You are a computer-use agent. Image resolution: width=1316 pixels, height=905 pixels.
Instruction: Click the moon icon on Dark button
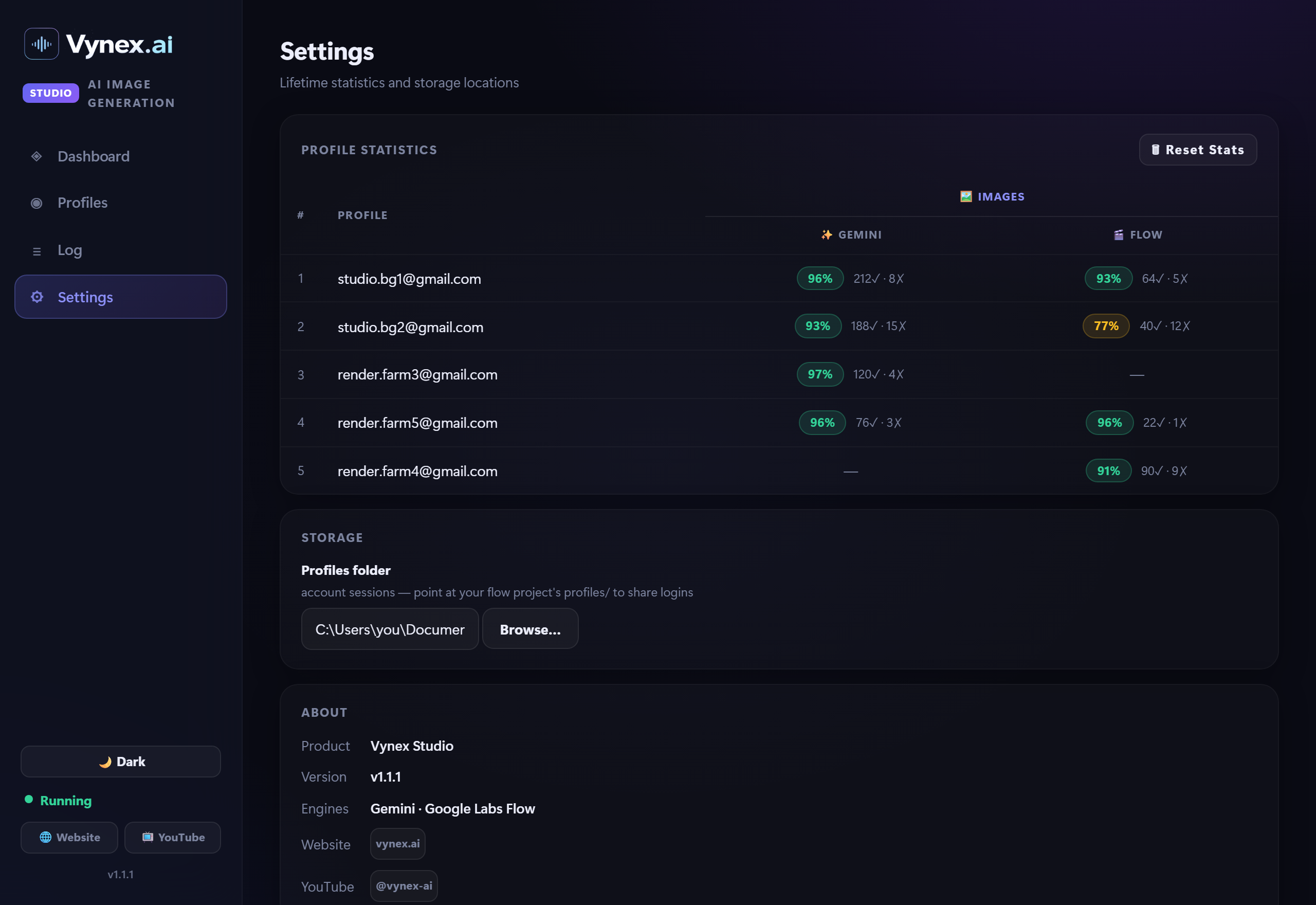click(x=105, y=762)
